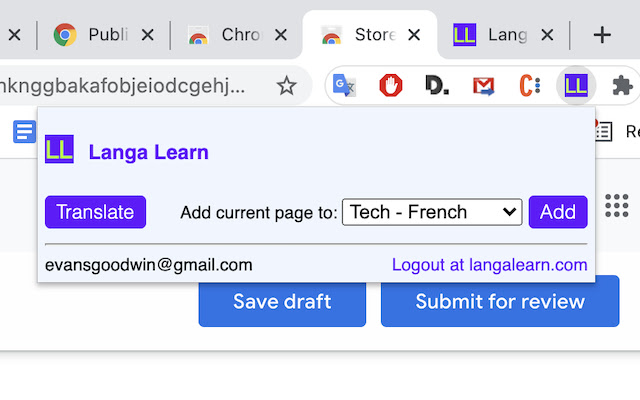Click the Save draft button
The height and width of the screenshot is (400, 640).
pos(282,301)
